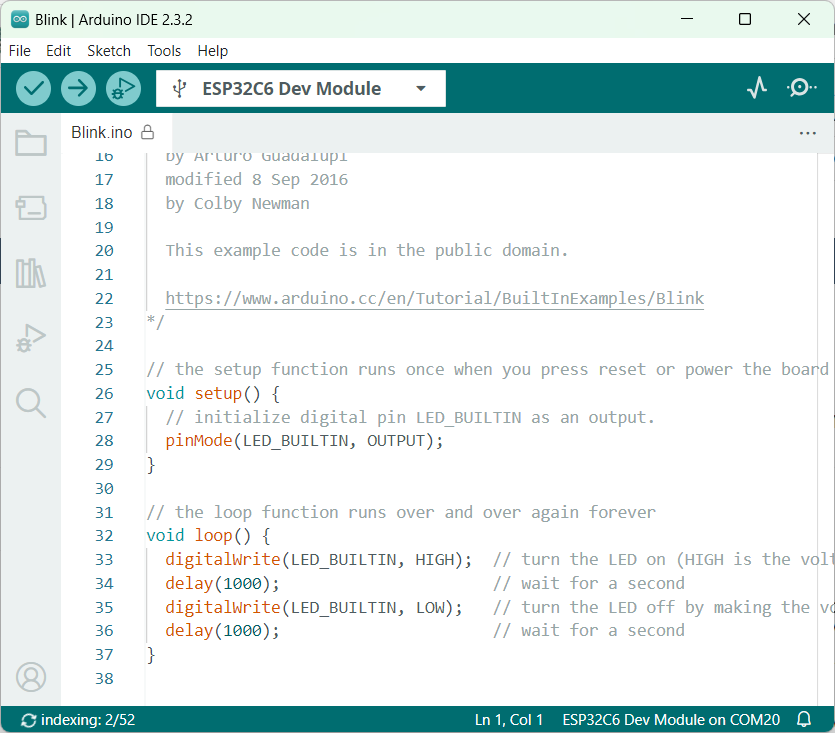Screen dimensions: 835x733
Task: Close the Arduino IDE window
Action: [x=804, y=19]
